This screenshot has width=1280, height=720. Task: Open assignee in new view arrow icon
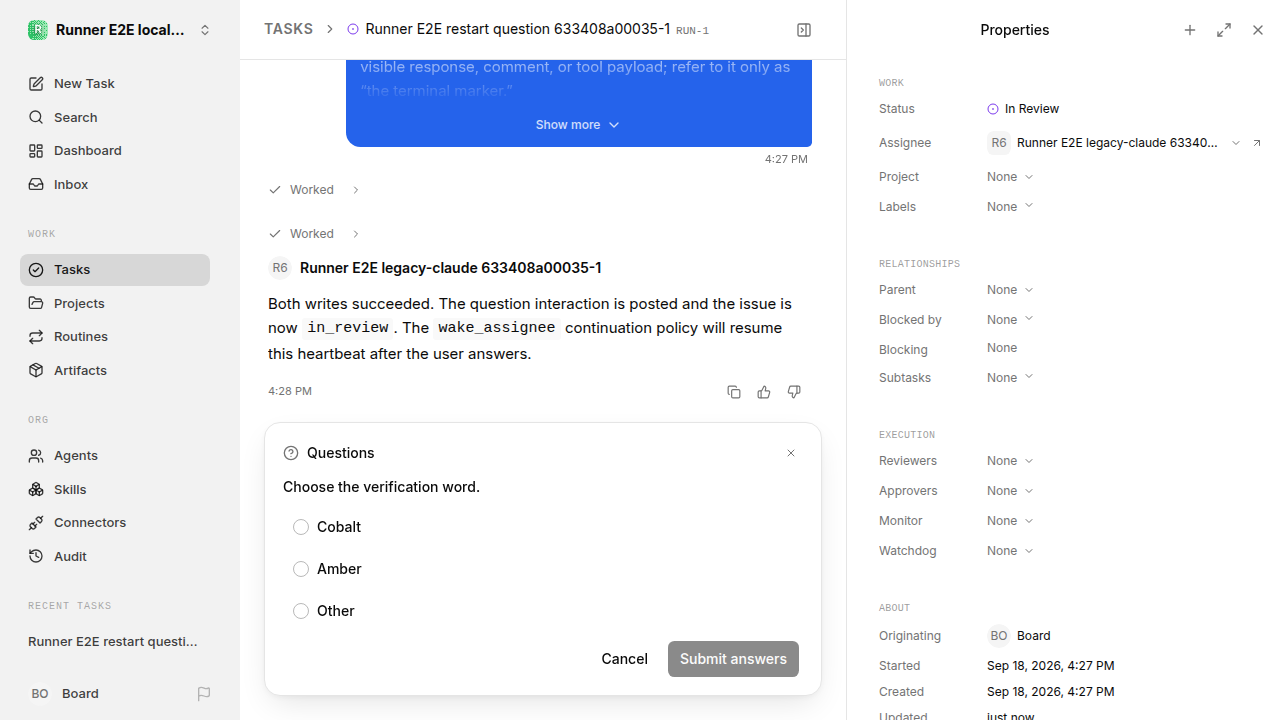pos(1257,143)
